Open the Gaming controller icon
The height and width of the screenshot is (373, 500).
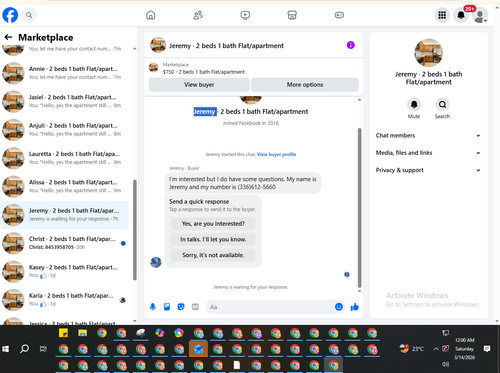pyautogui.click(x=339, y=15)
